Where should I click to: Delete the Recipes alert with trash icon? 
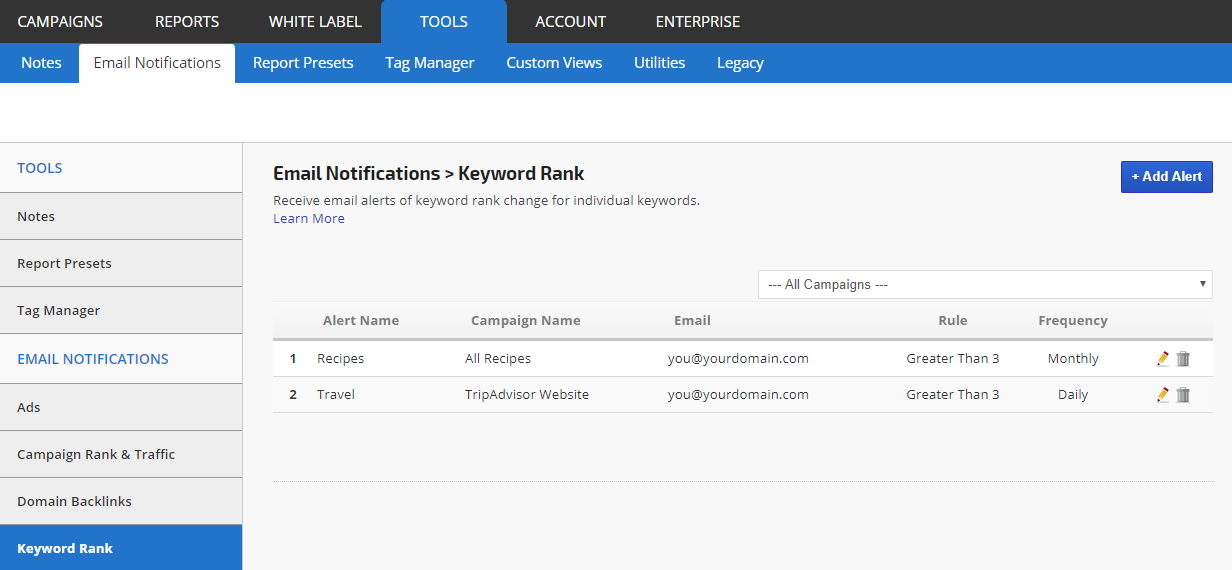tap(1183, 359)
